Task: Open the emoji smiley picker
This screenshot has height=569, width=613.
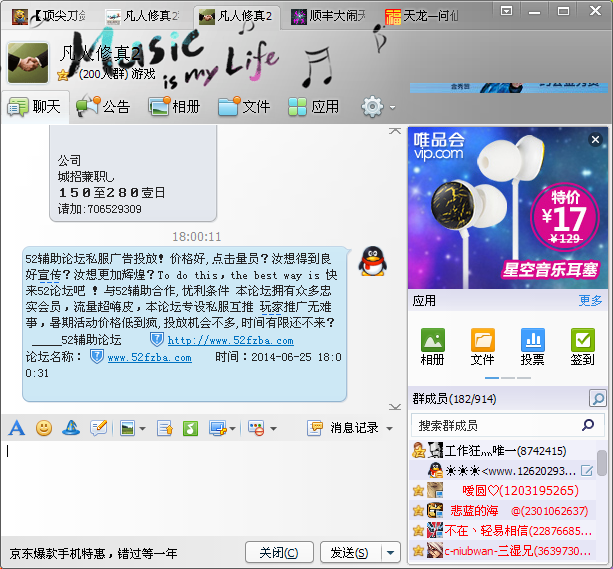Action: click(x=44, y=428)
